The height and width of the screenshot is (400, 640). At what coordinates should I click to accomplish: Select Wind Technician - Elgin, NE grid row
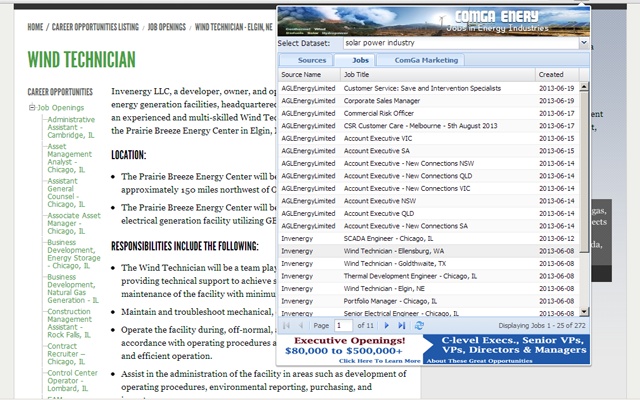click(429, 289)
